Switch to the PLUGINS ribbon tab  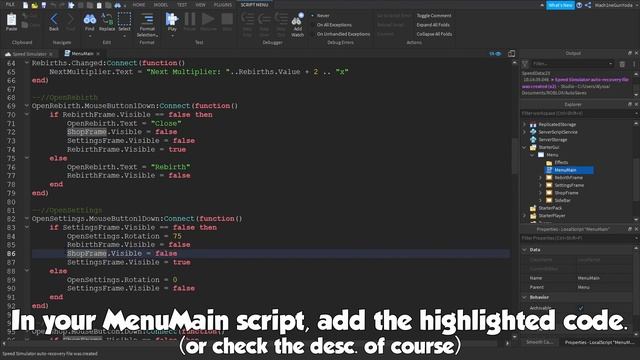(223, 5)
